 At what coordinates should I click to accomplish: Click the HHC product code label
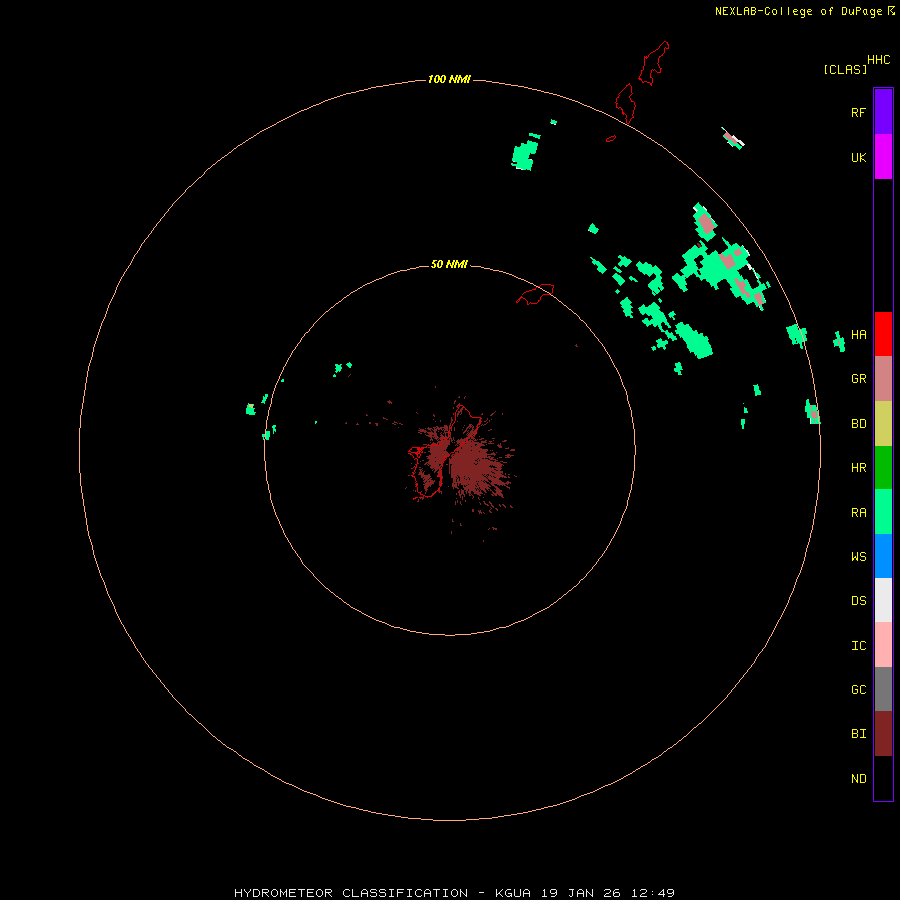coord(879,60)
